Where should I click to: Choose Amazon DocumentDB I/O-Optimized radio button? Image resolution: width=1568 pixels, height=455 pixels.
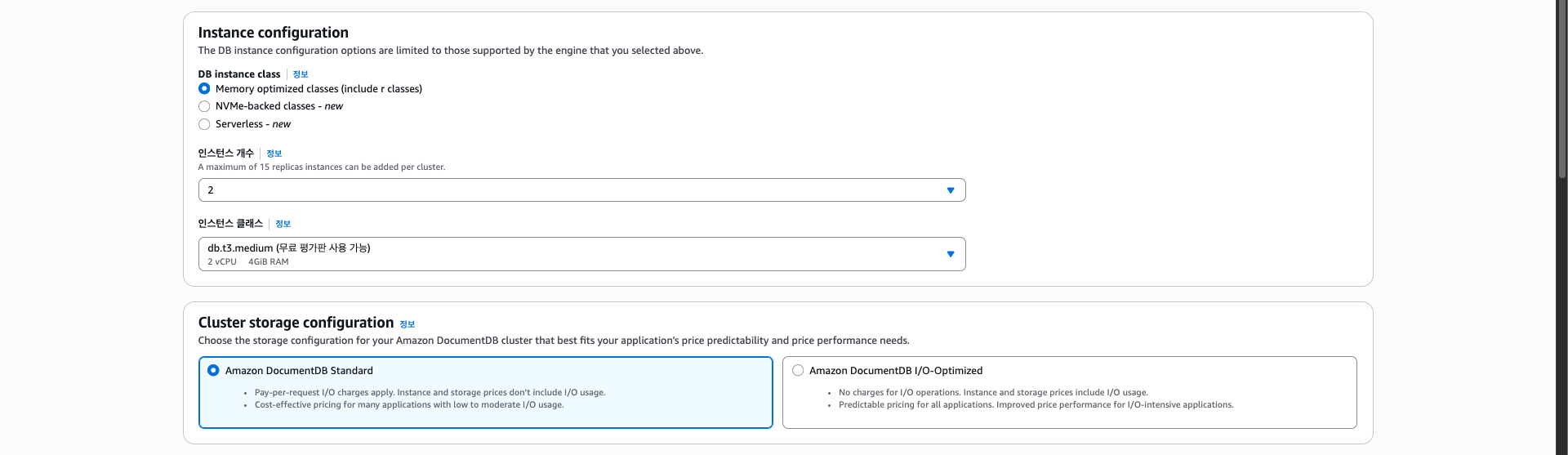click(798, 371)
